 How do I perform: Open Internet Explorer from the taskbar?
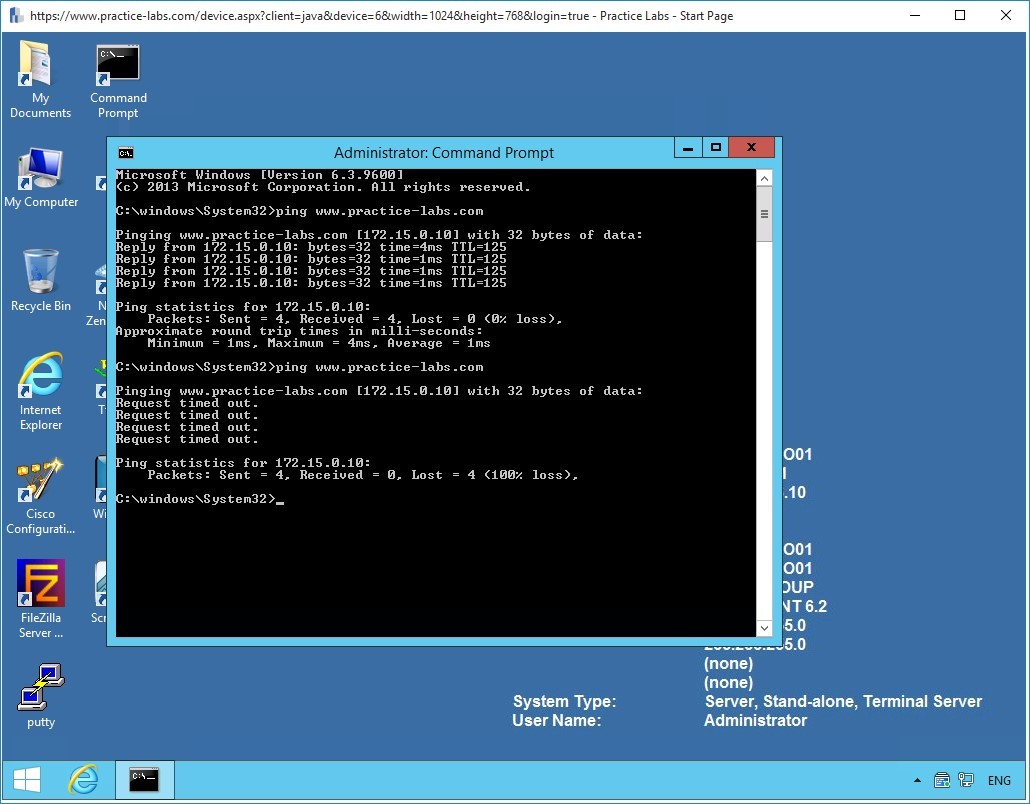tap(84, 780)
